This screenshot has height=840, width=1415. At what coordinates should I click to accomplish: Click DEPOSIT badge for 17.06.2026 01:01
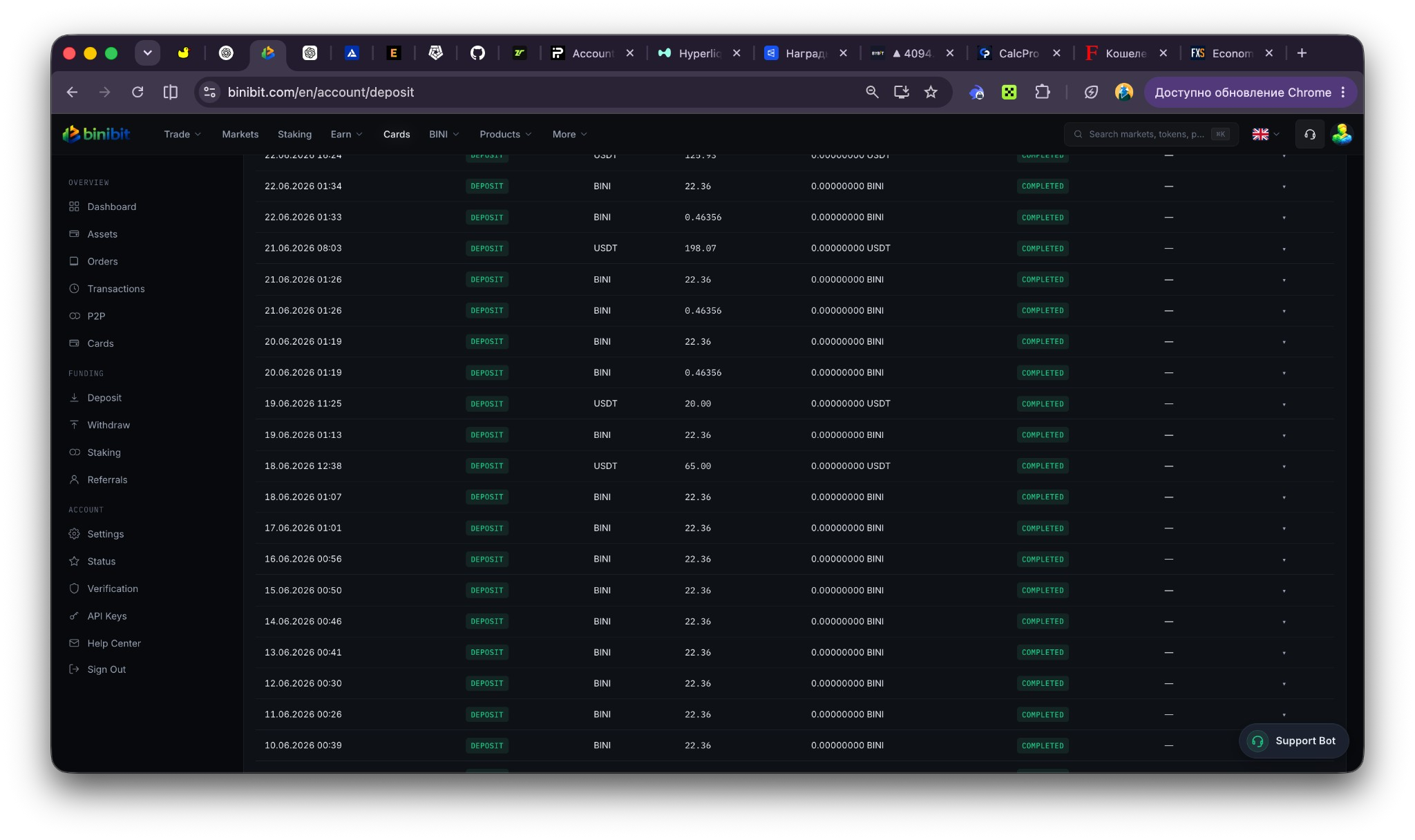pyautogui.click(x=487, y=528)
